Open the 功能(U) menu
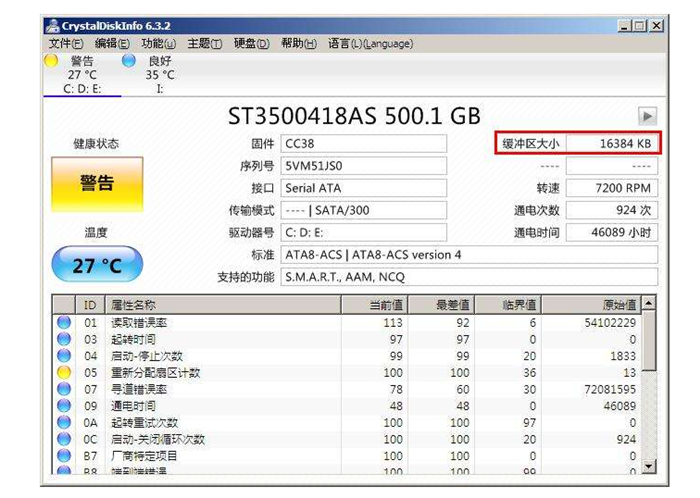Viewport: 700px width, 498px height. click(158, 44)
